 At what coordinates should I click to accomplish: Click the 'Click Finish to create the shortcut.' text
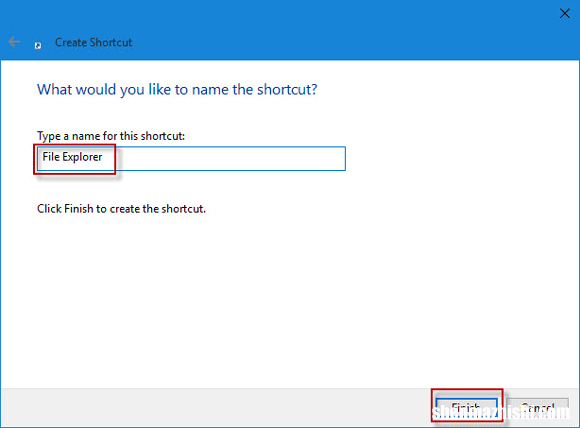121,209
